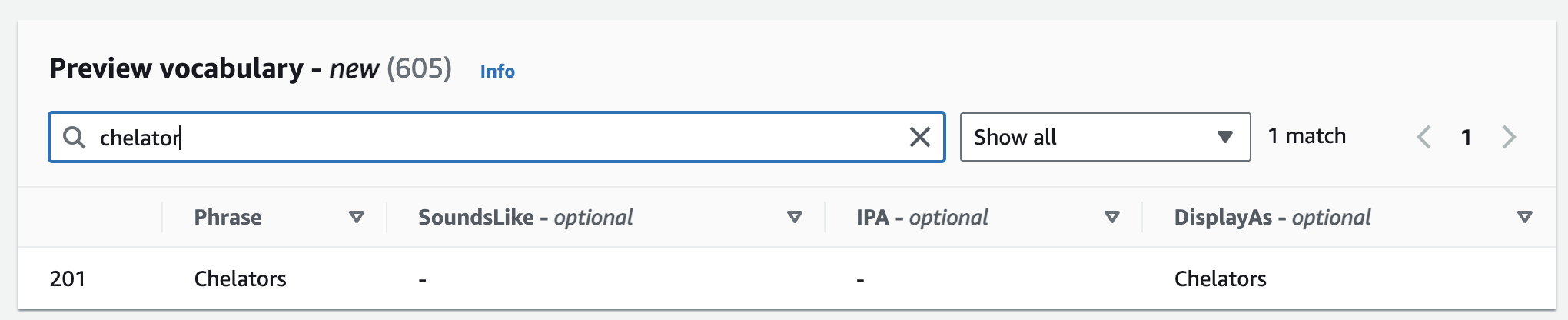1568x320 pixels.
Task: Focus the chelator search field
Action: click(x=497, y=137)
